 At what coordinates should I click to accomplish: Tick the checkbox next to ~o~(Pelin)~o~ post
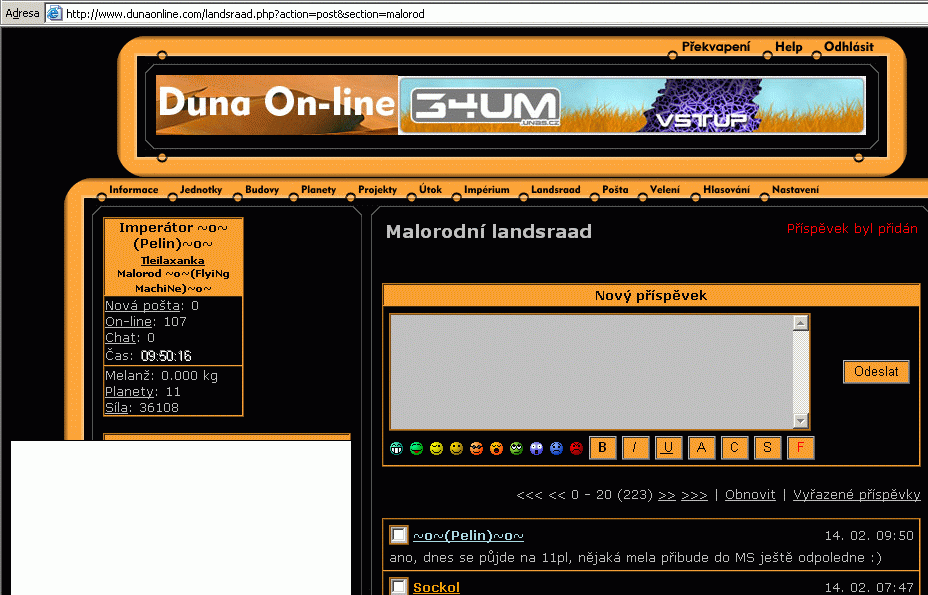pyautogui.click(x=399, y=535)
